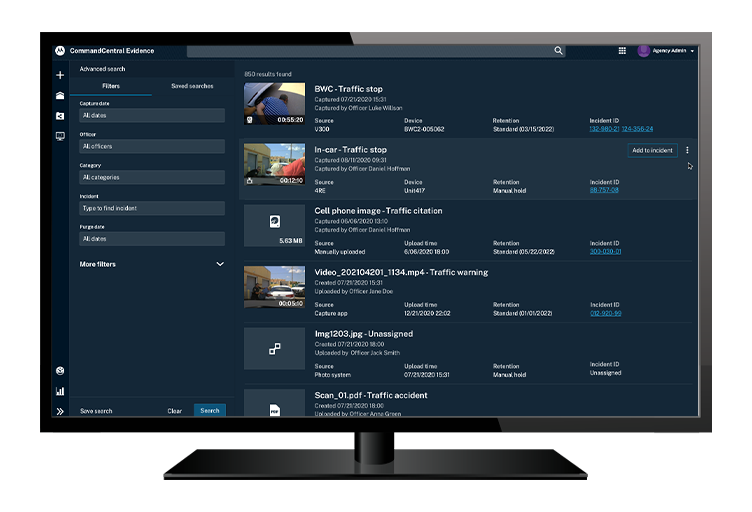Open the Capture date dropdown
The width and height of the screenshot is (752, 512).
point(152,116)
